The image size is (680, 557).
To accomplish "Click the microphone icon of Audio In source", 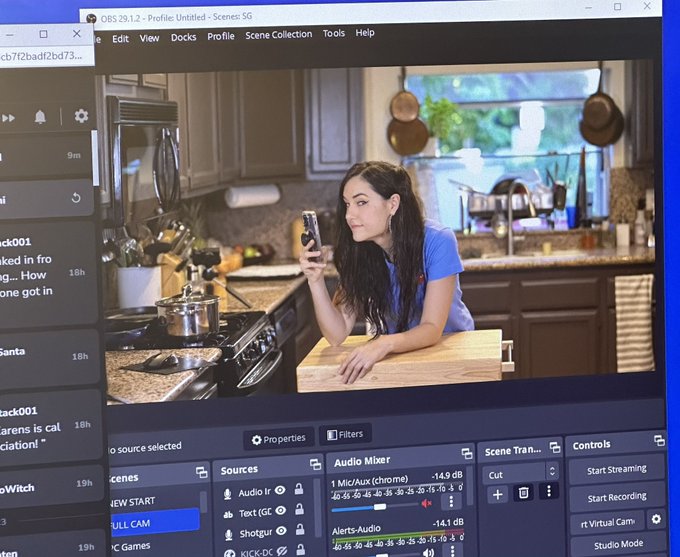I will click(227, 494).
